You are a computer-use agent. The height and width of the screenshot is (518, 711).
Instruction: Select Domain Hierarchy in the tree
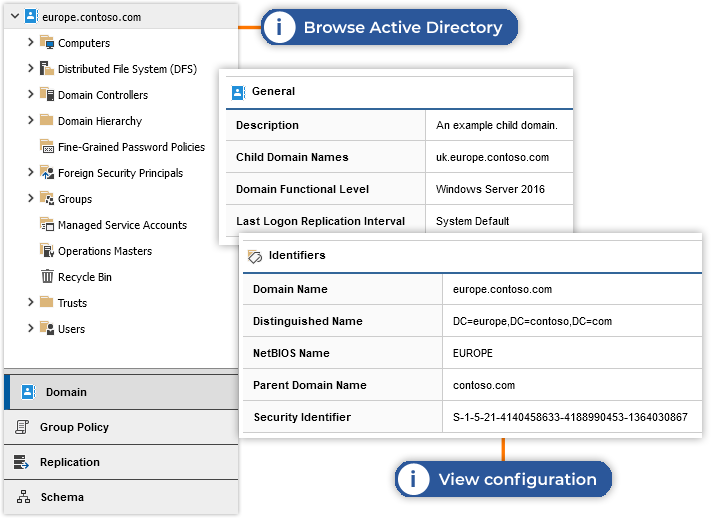[99, 121]
